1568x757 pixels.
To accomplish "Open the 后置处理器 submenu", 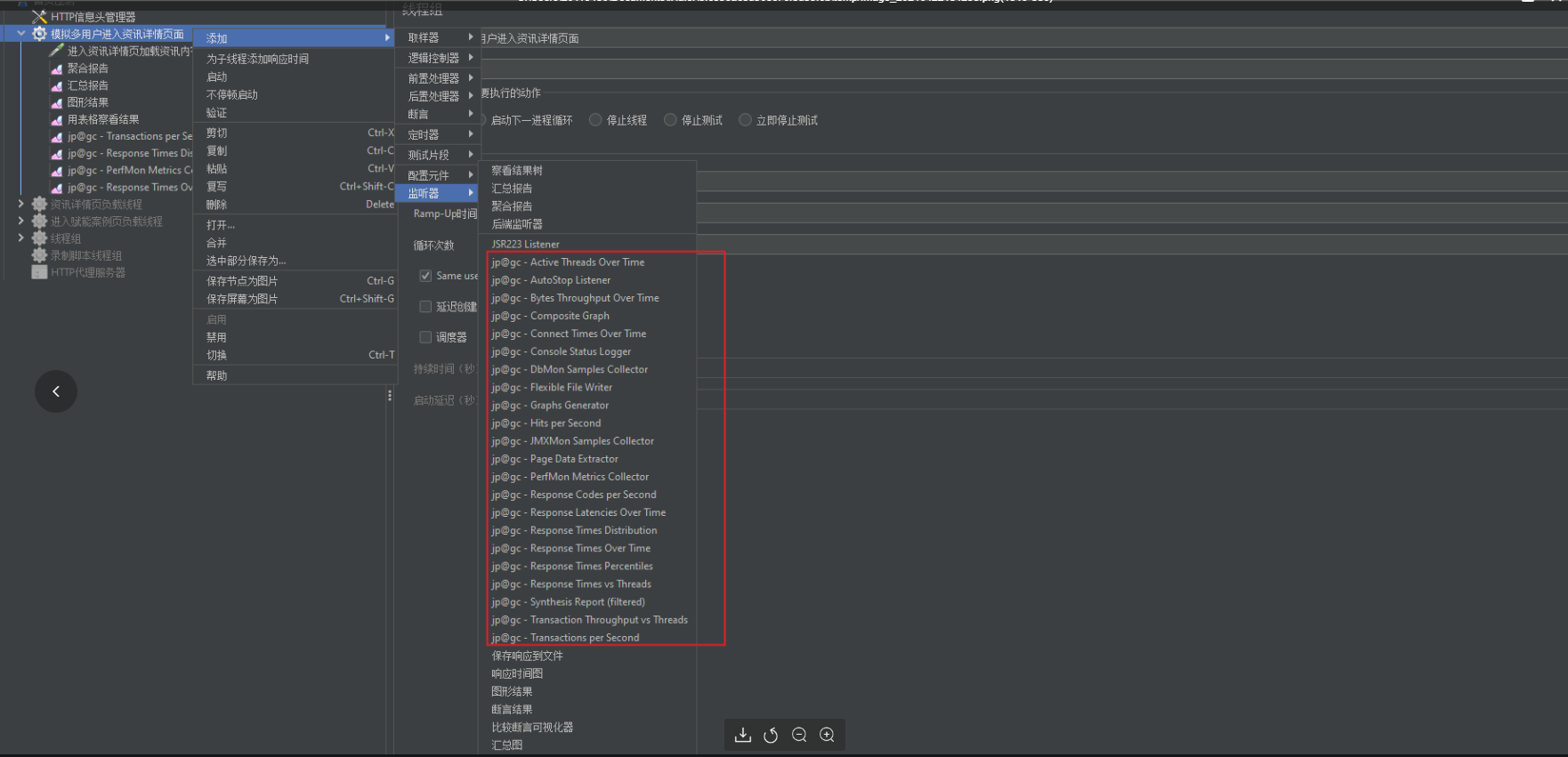I will (x=440, y=96).
